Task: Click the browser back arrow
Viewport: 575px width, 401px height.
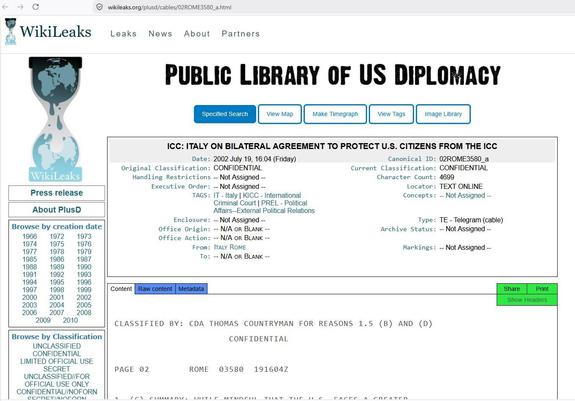Action: click(5, 7)
